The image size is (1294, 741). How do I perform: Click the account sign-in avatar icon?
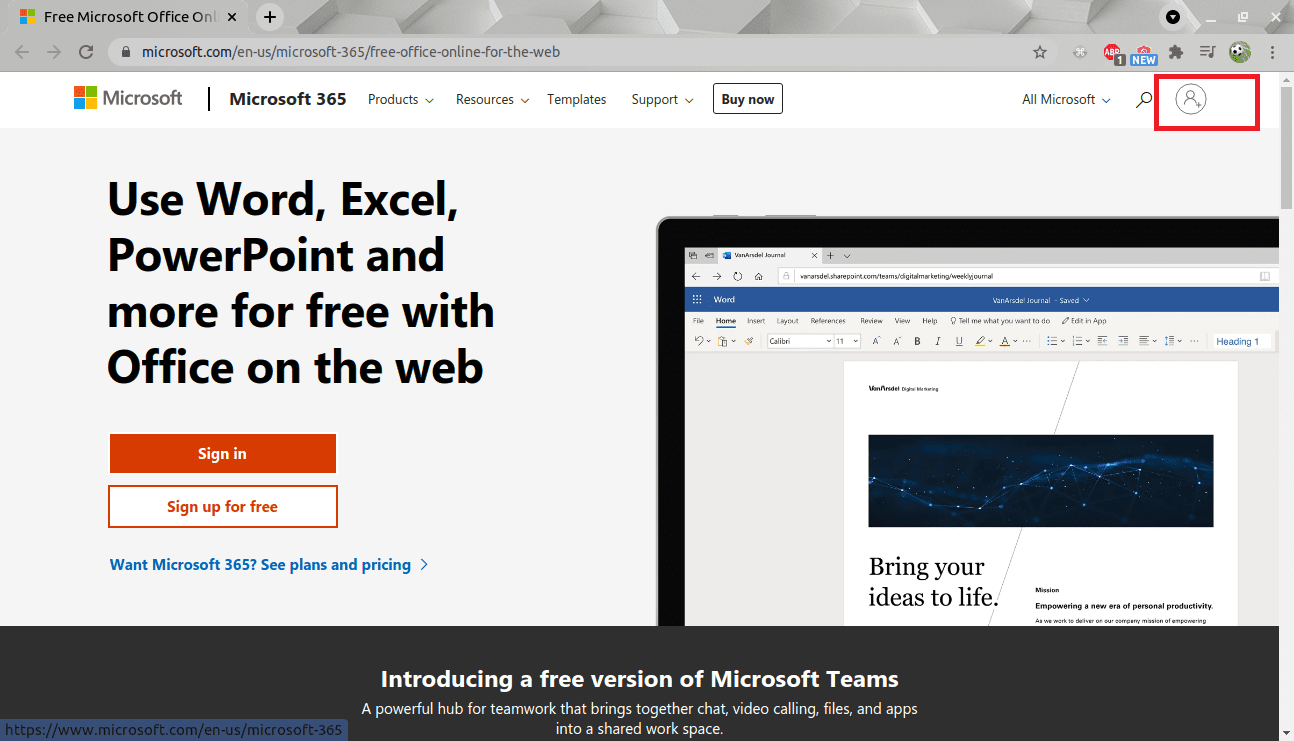(x=1190, y=99)
